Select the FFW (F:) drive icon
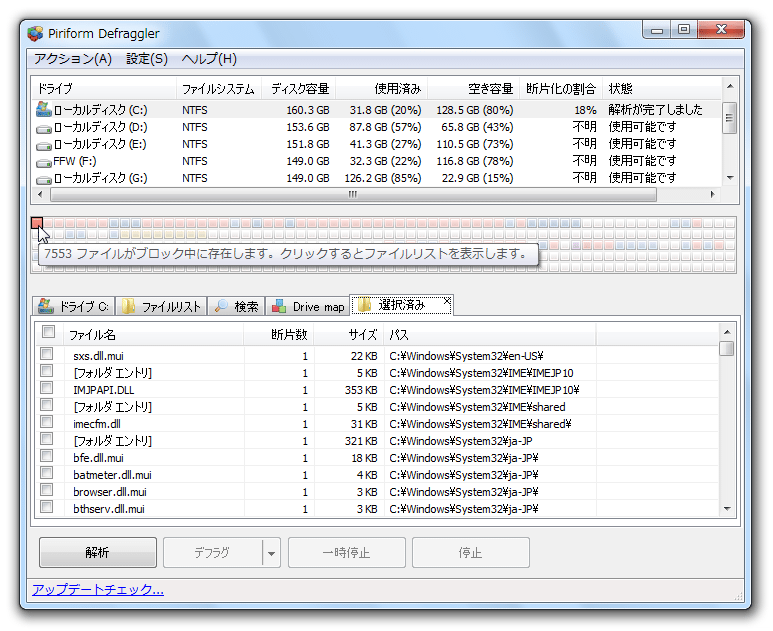 tap(44, 163)
